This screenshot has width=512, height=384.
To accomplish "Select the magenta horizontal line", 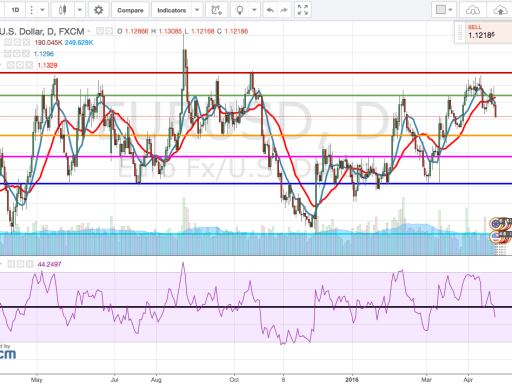I will [x=256, y=156].
